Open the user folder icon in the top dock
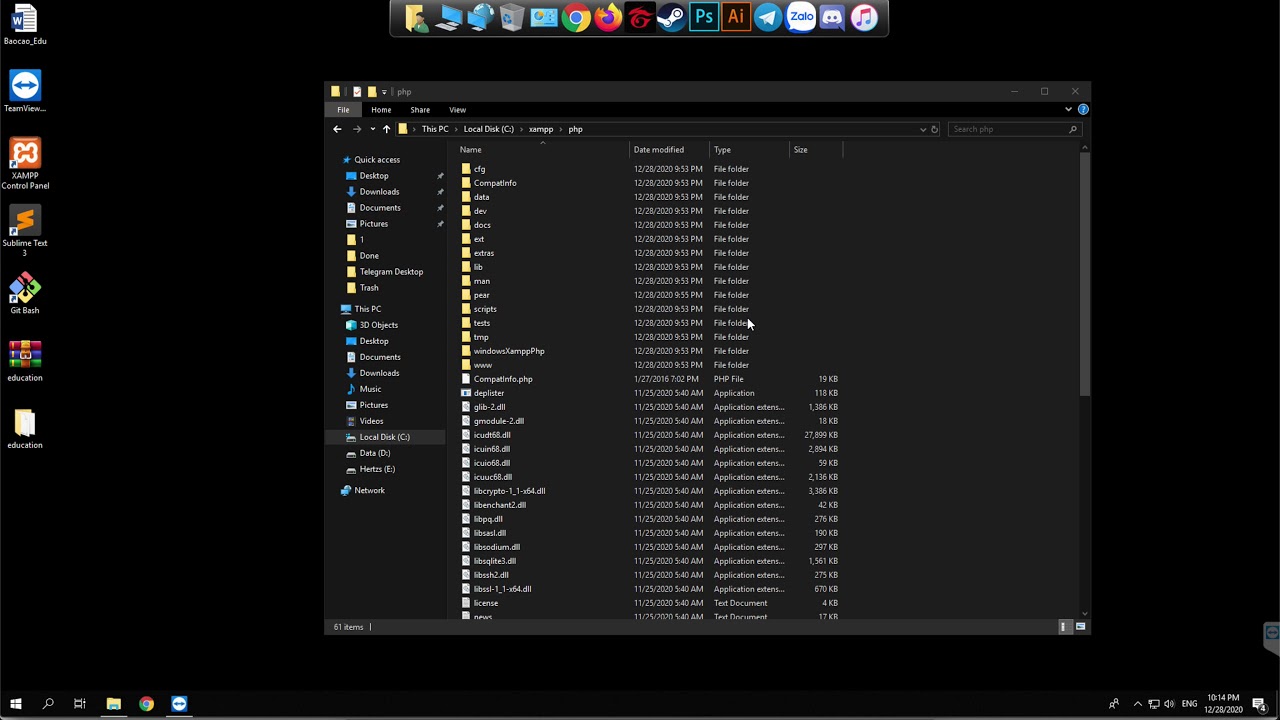 (416, 18)
